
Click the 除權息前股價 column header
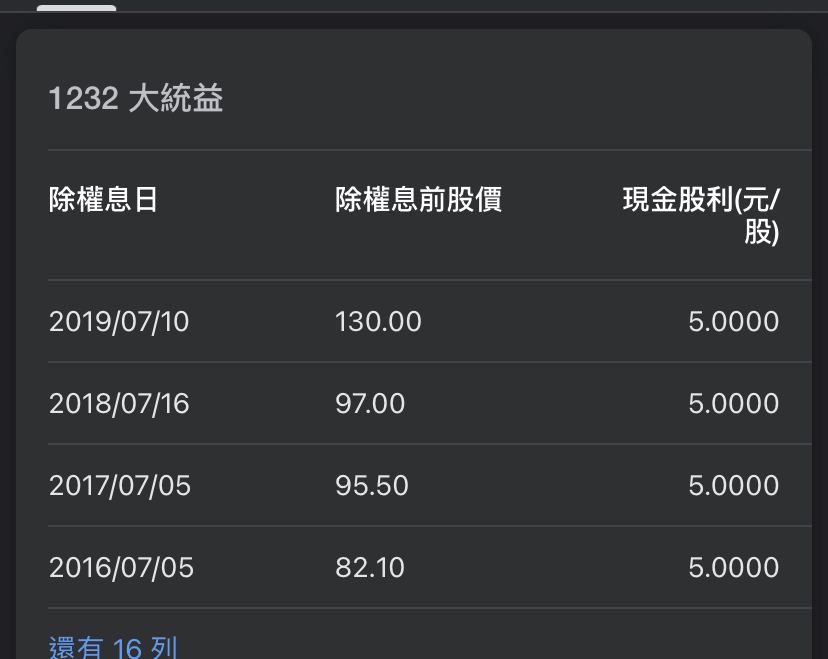(x=418, y=200)
